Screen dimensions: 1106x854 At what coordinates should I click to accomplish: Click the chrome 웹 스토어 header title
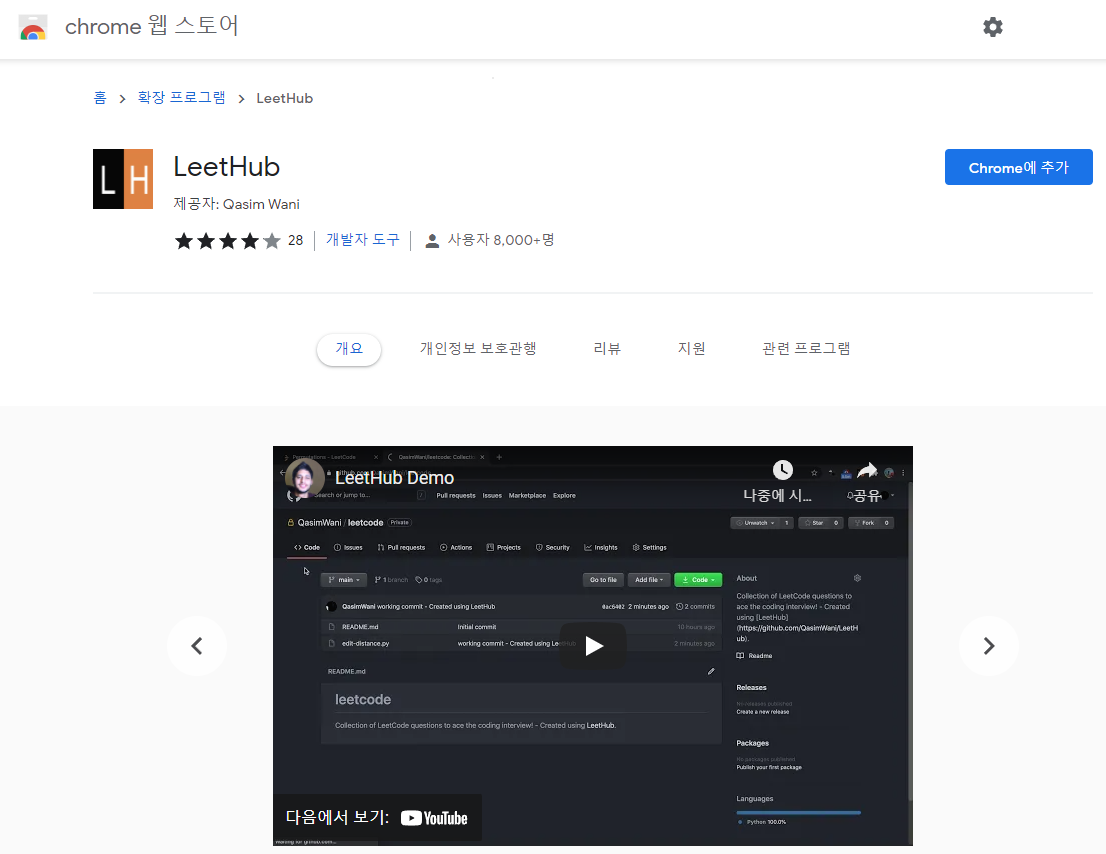152,27
